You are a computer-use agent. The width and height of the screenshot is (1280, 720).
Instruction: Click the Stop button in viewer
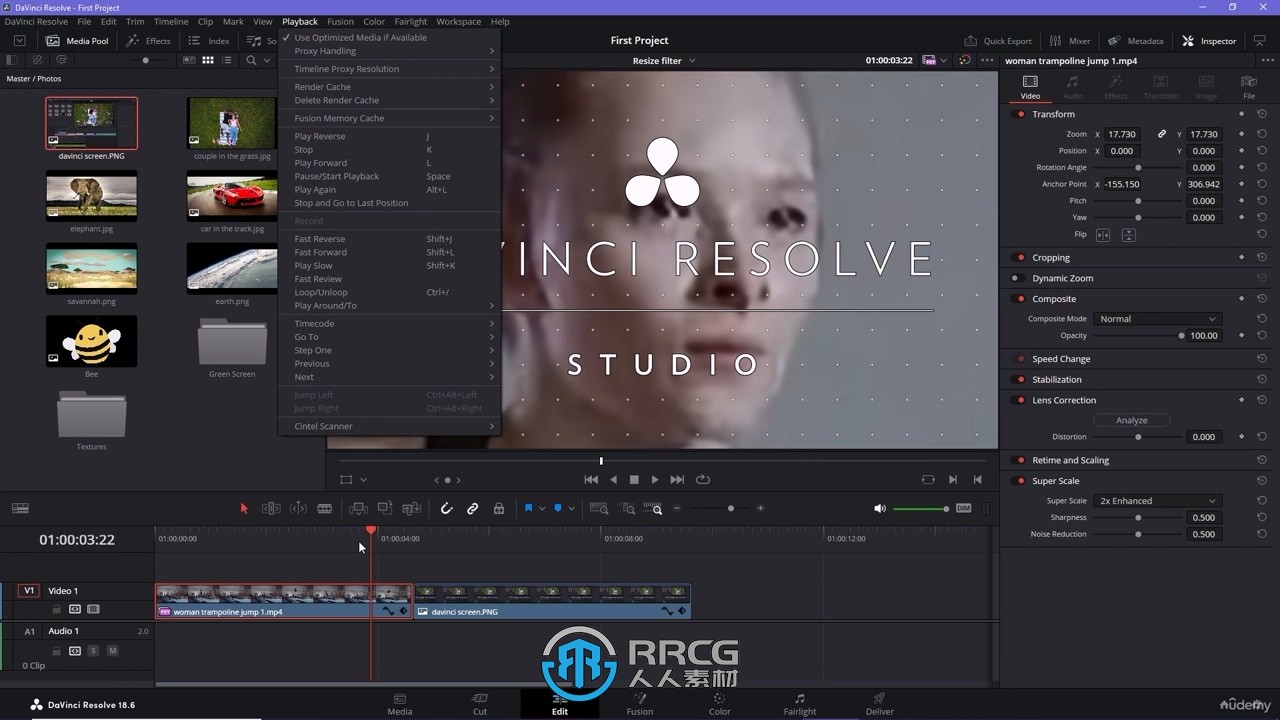tap(634, 480)
